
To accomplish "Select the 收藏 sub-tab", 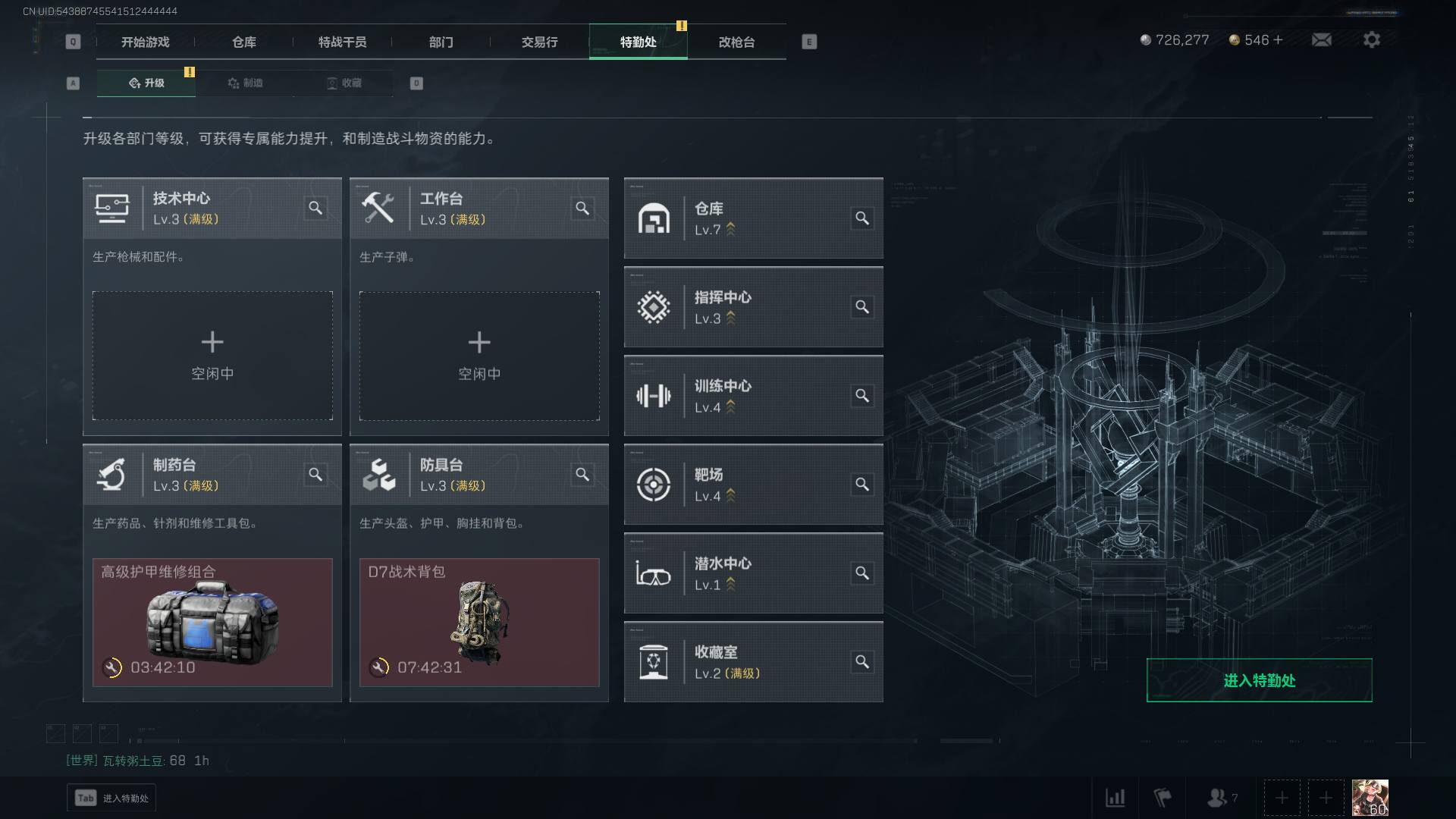I will tap(344, 83).
